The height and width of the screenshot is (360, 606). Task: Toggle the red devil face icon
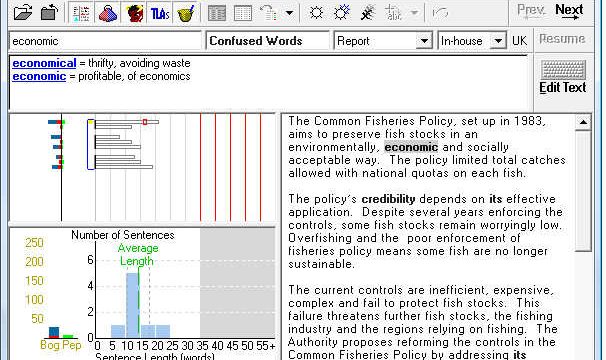tap(134, 13)
